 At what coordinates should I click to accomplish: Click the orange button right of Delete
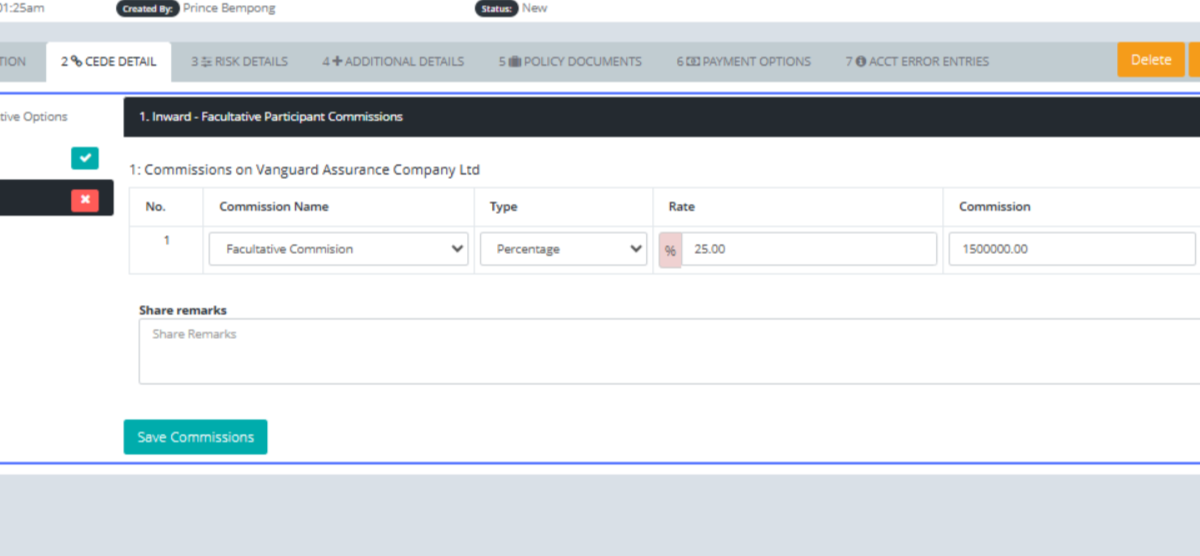click(x=1194, y=60)
